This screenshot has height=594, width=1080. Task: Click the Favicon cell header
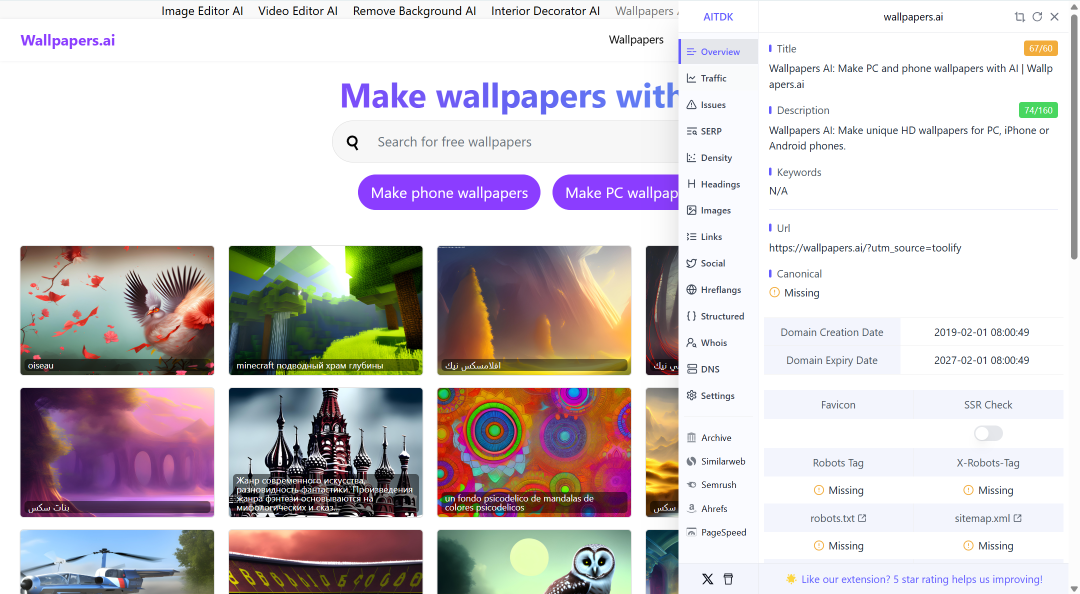(838, 405)
